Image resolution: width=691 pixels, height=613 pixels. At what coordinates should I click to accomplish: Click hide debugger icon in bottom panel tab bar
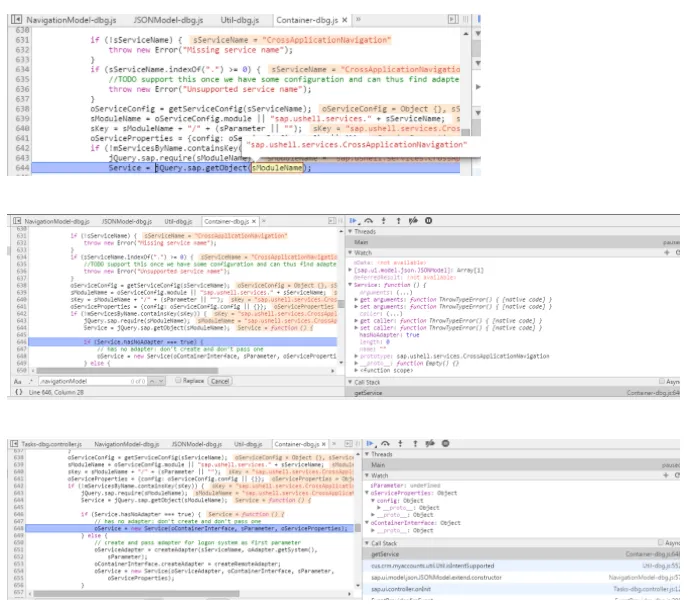349,443
